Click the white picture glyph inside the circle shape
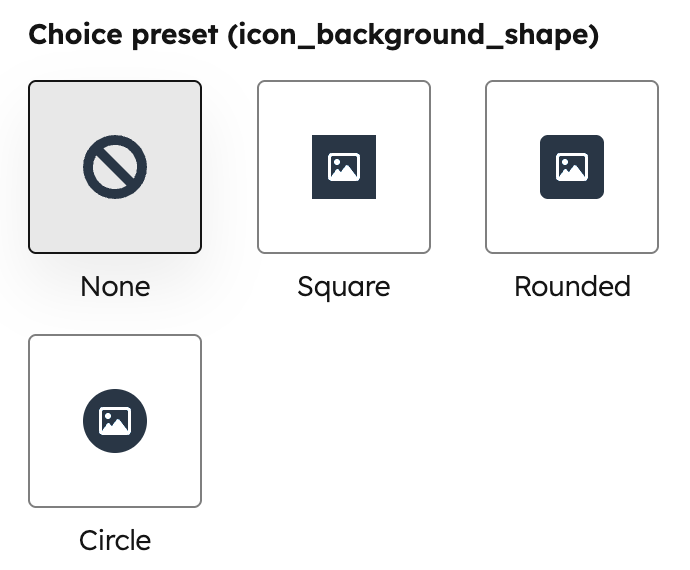690x570 pixels. pyautogui.click(x=115, y=421)
